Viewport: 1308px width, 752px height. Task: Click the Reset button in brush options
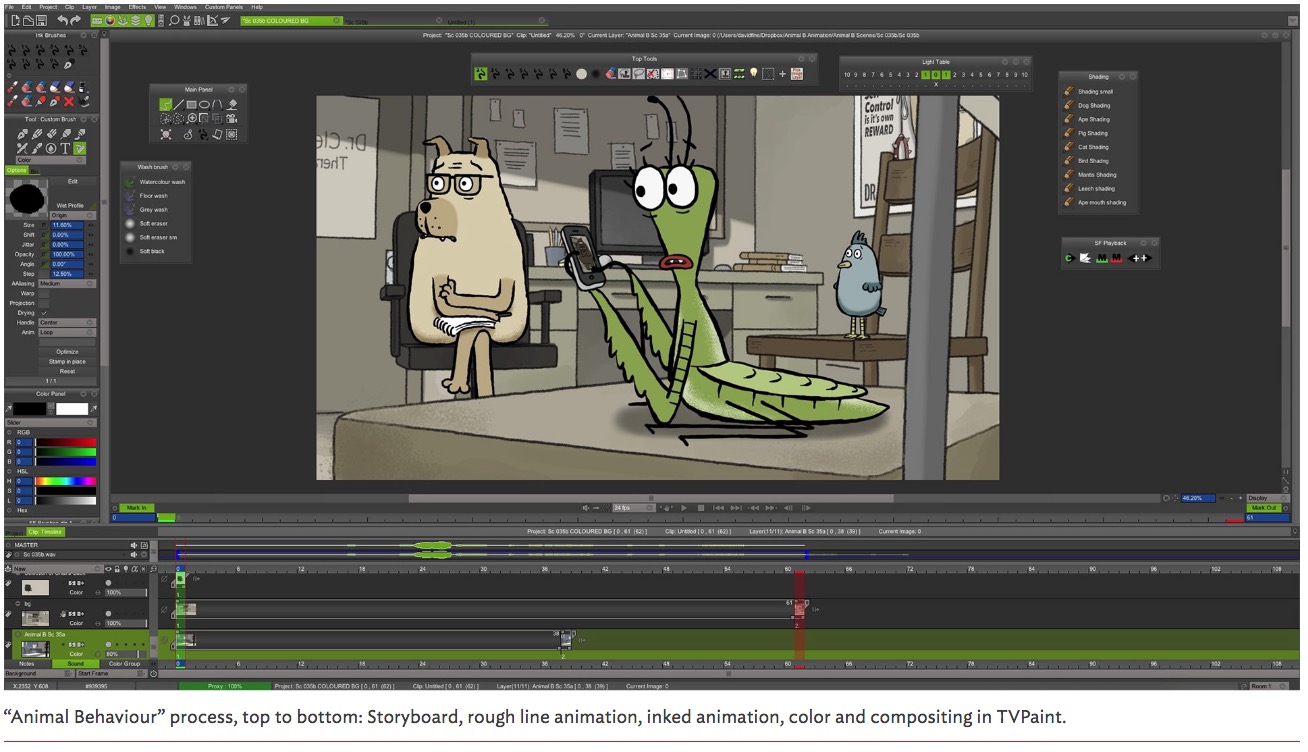67,371
